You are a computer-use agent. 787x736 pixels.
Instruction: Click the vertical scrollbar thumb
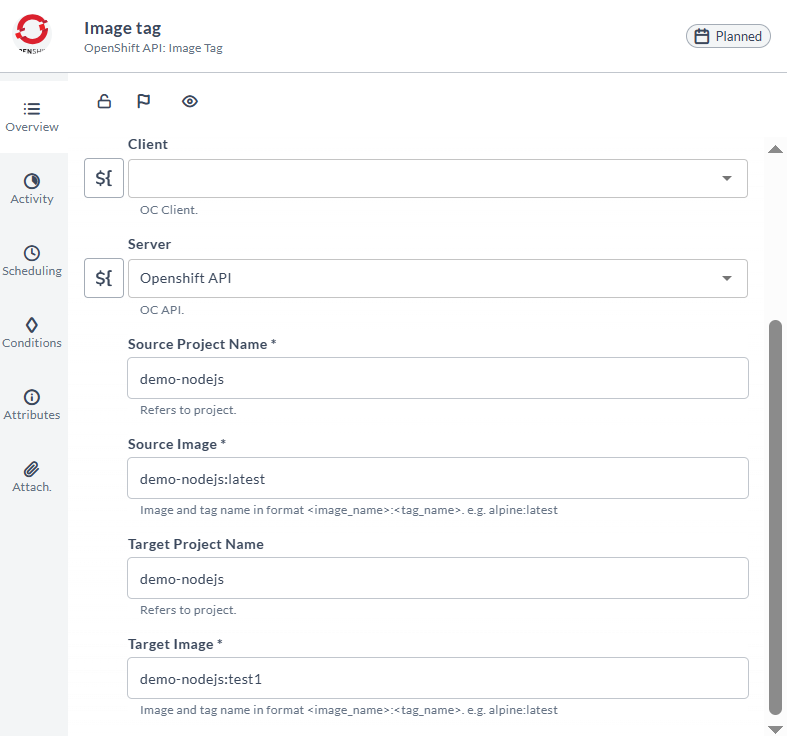tap(775, 517)
